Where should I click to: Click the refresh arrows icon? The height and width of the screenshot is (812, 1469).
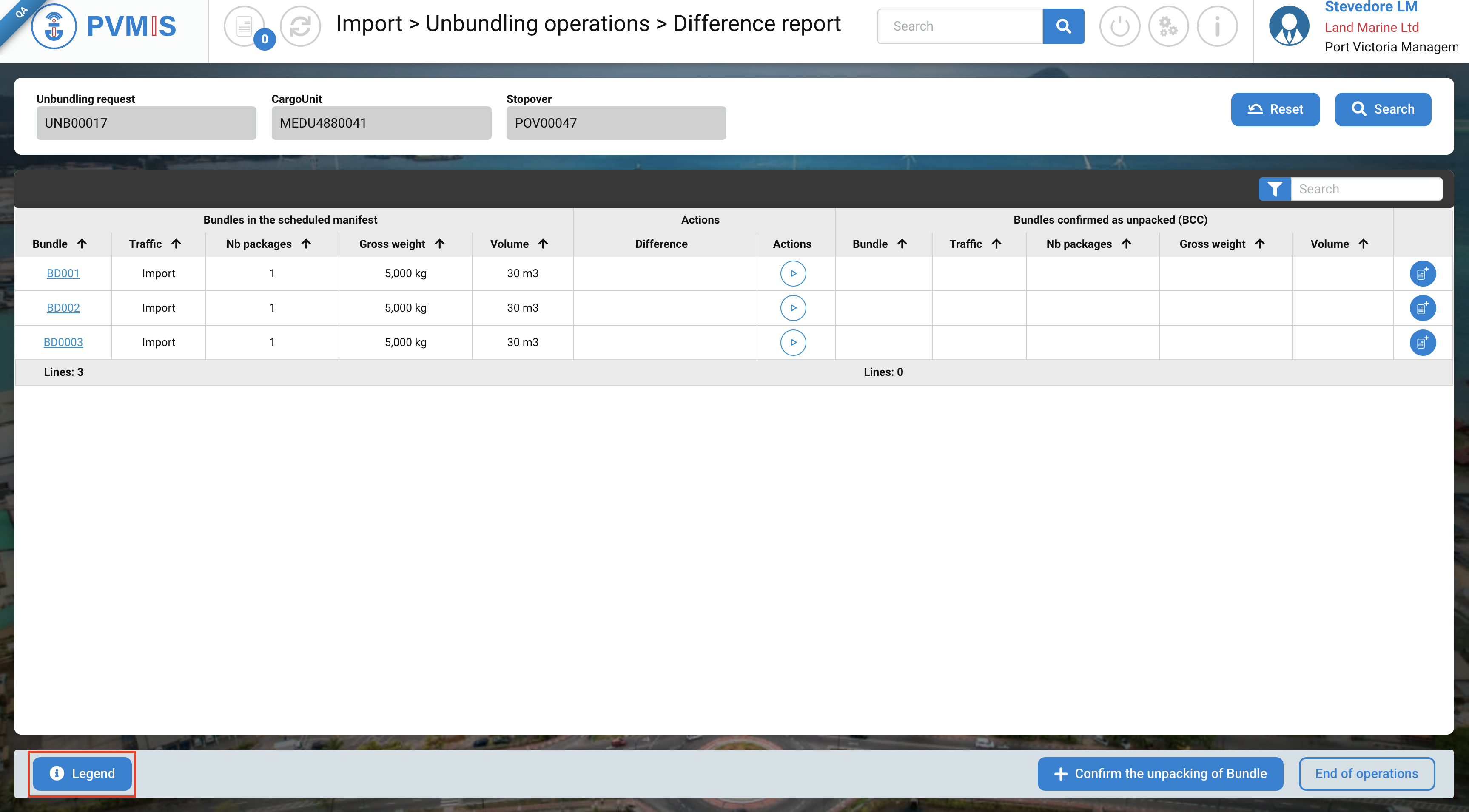click(x=300, y=26)
